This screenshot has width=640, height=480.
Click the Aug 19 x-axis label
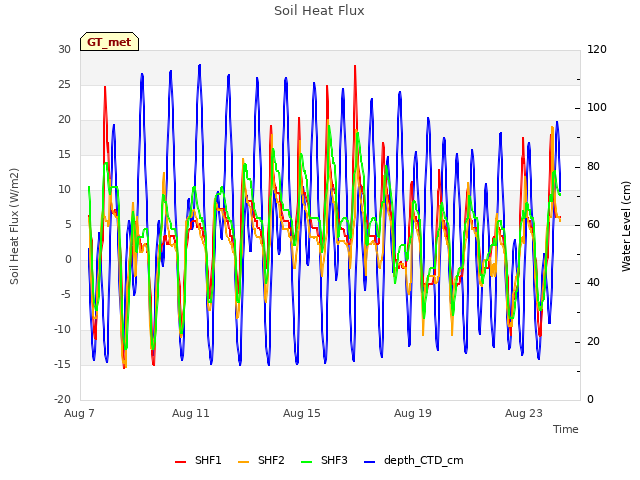coord(413,413)
